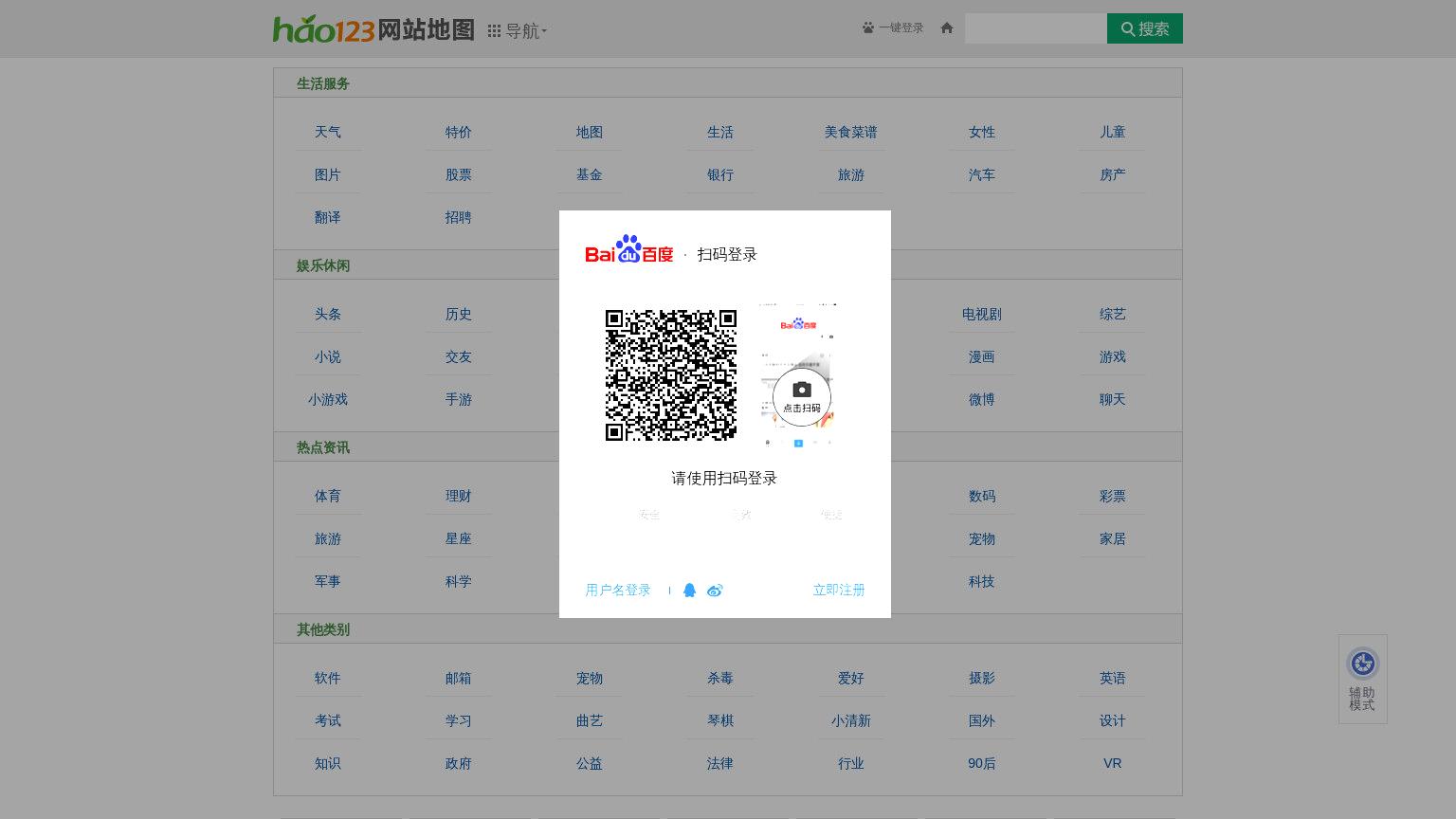Image resolution: width=1456 pixels, height=819 pixels.
Task: Open the 小清新 link
Action: (851, 720)
